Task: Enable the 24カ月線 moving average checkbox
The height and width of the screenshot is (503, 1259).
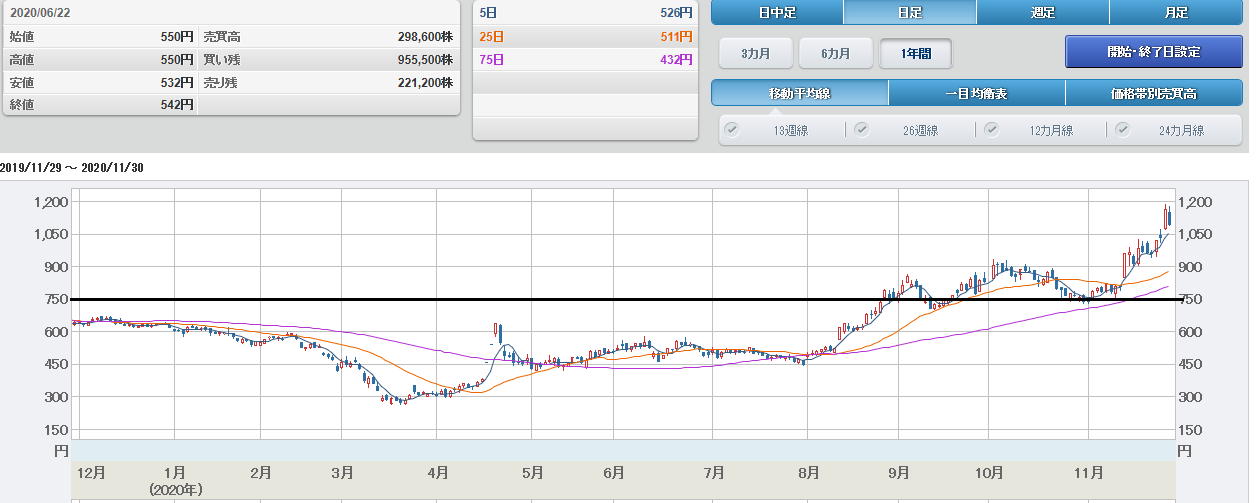Action: [1122, 130]
